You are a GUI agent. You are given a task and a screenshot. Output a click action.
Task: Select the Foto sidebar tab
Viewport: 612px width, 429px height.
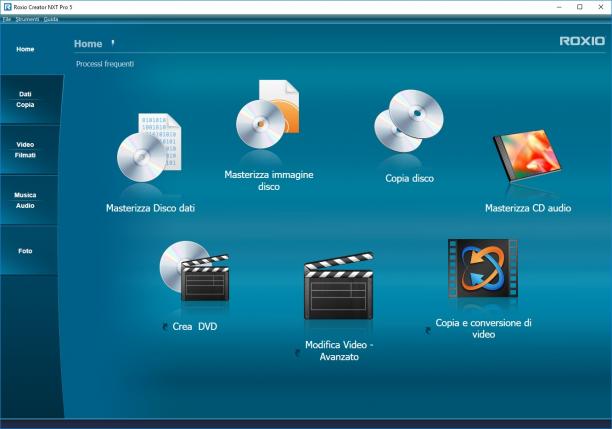coord(25,251)
